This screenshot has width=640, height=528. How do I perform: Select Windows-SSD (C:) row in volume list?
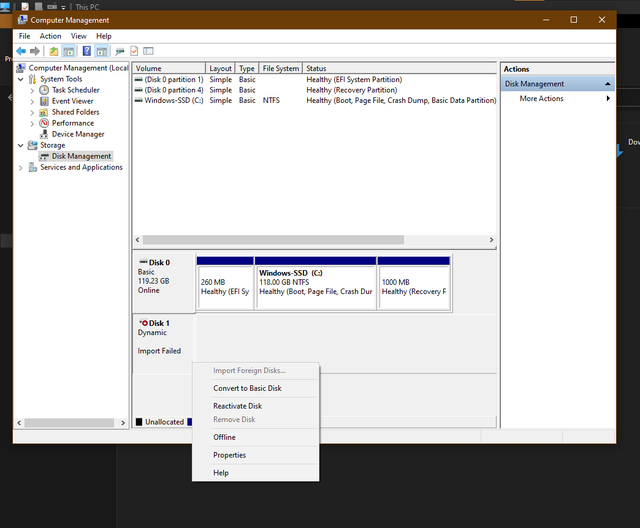pos(314,100)
